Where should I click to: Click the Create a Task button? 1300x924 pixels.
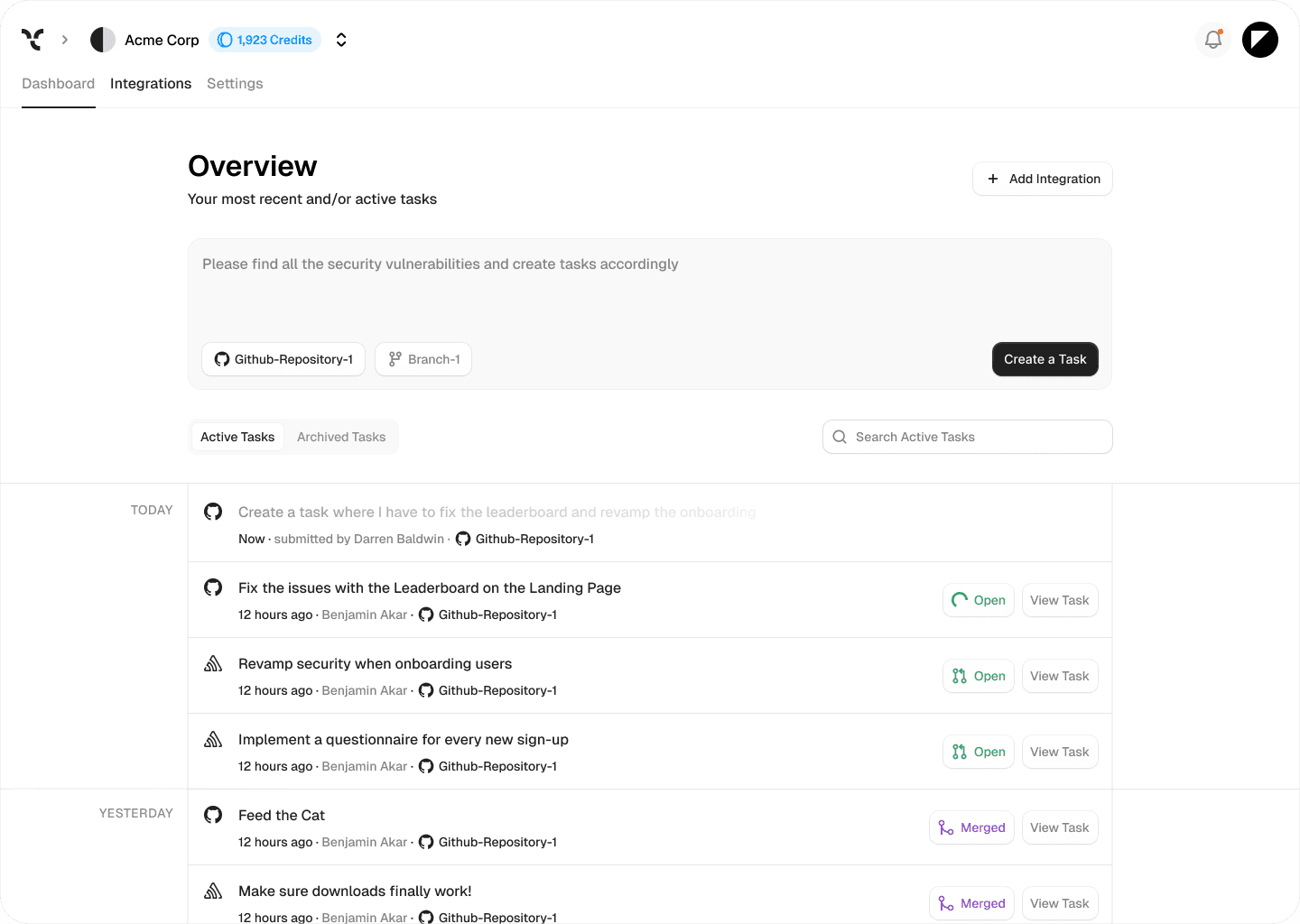coord(1045,359)
